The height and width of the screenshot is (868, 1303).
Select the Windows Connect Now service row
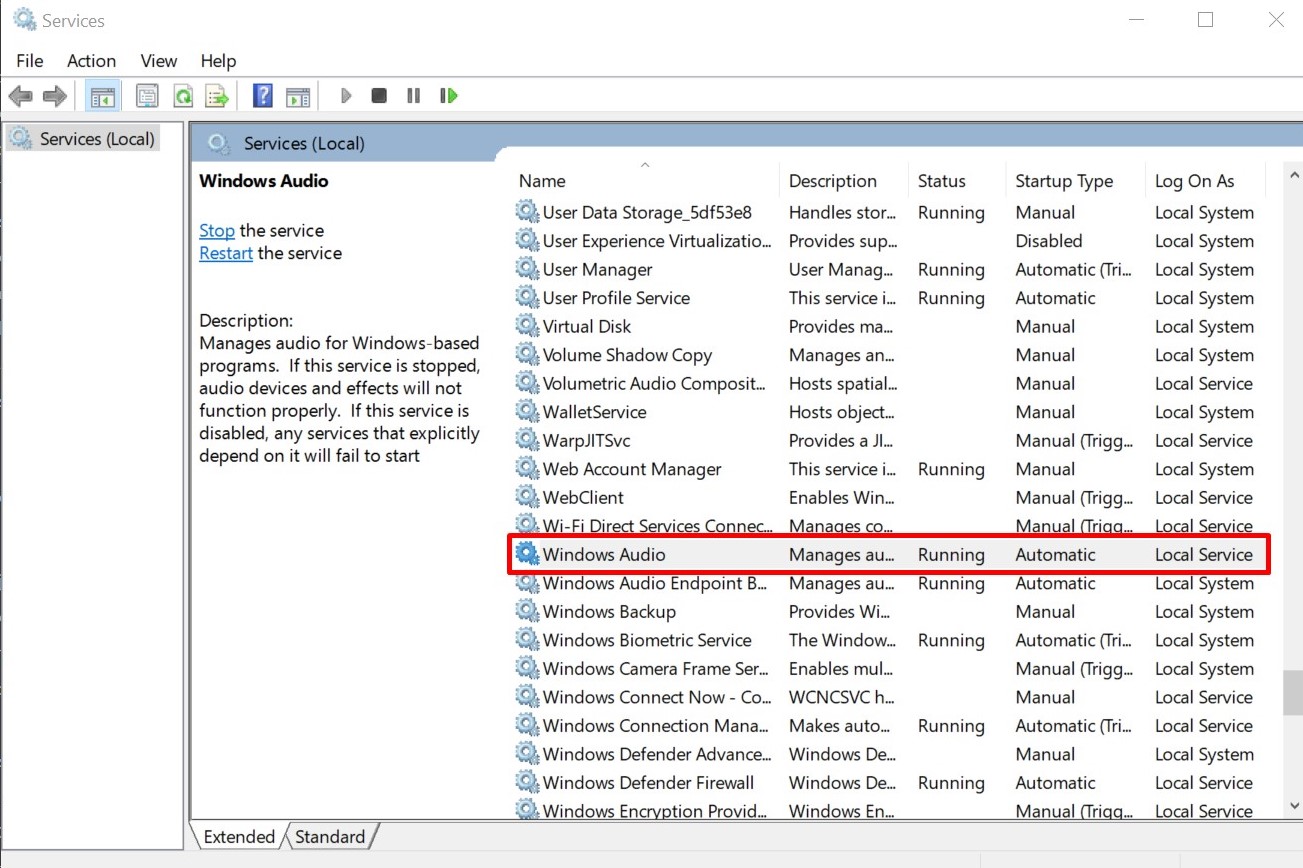[890, 697]
